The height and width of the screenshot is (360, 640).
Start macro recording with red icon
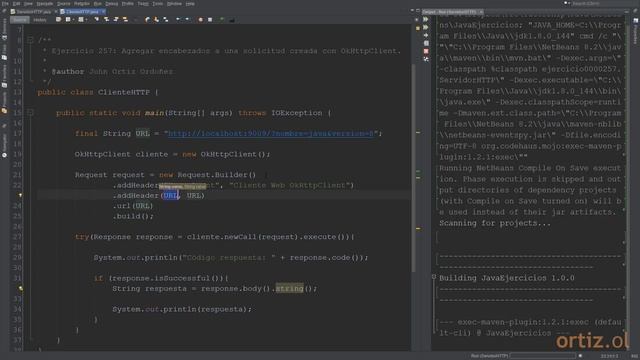click(200, 19)
